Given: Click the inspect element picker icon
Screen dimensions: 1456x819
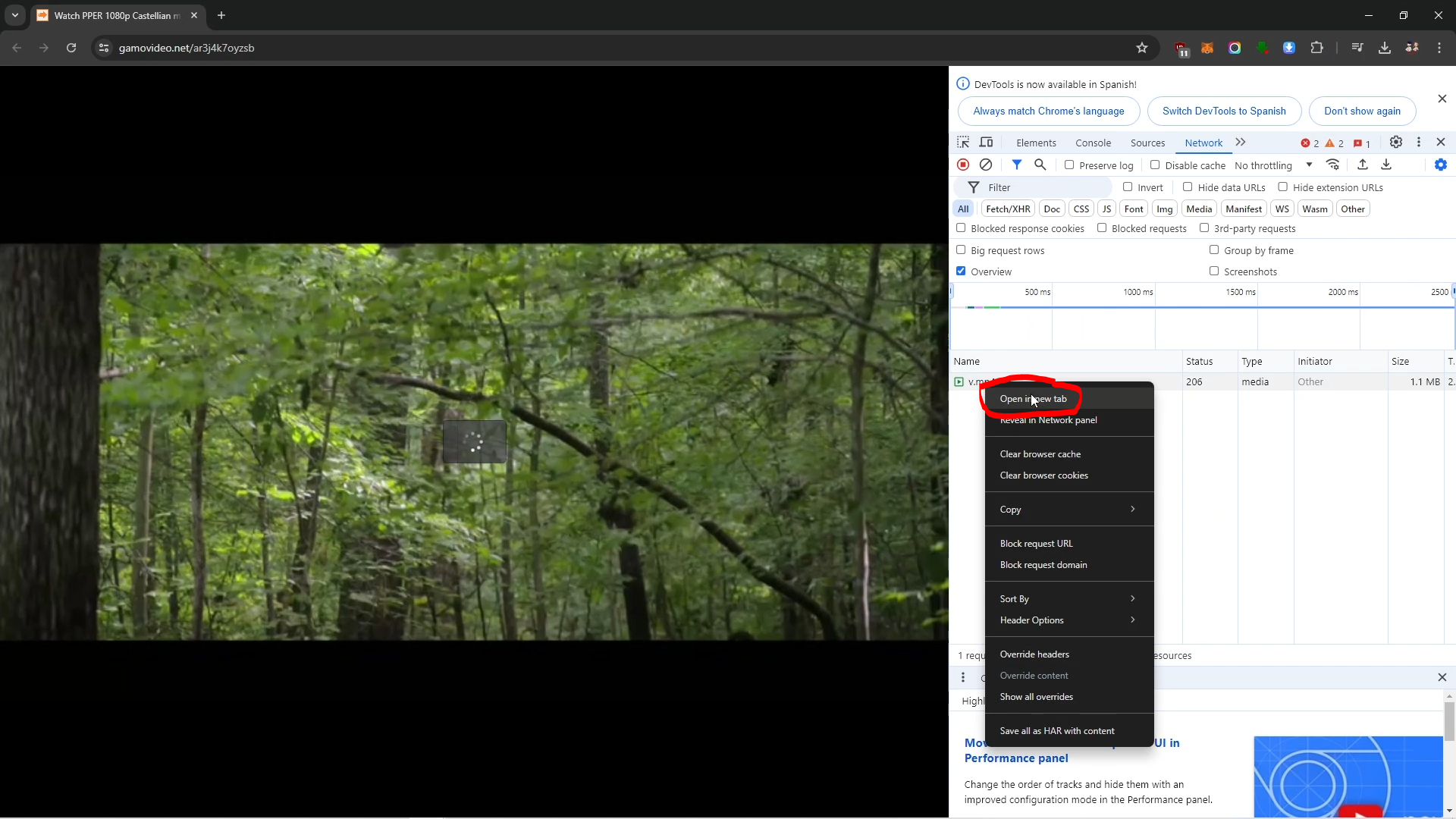Looking at the screenshot, I should pyautogui.click(x=963, y=143).
